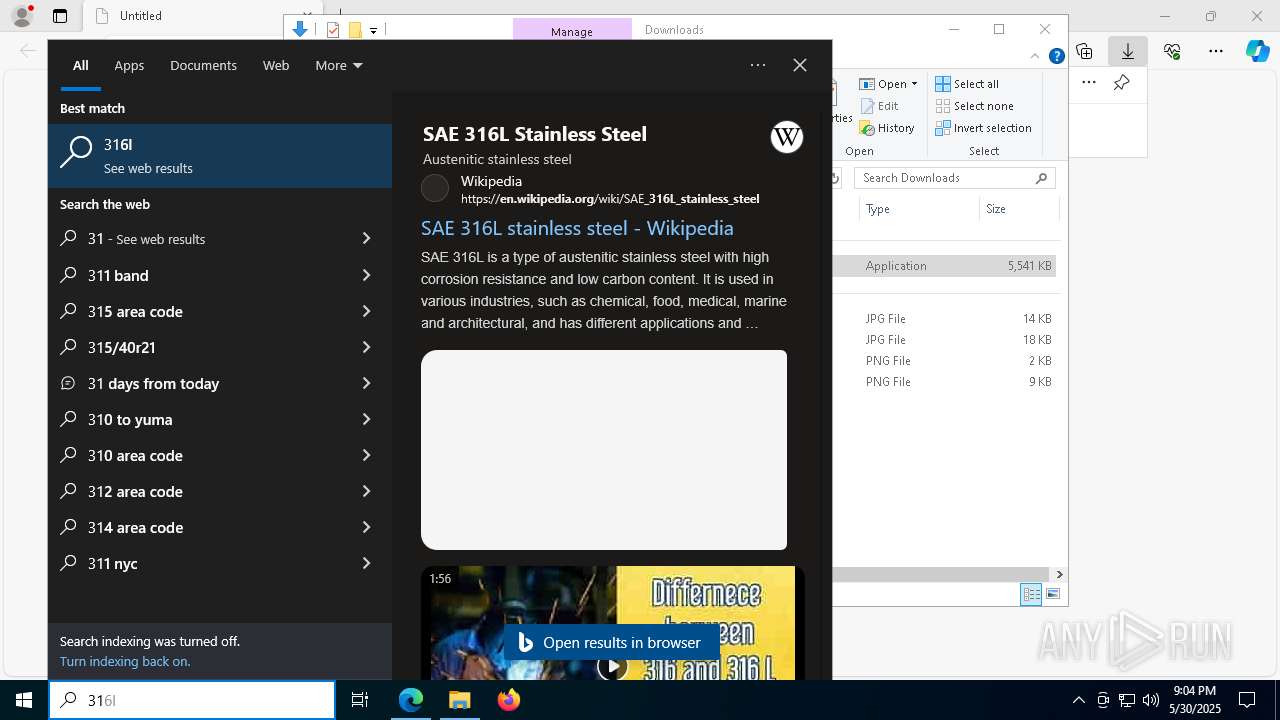Switch to the Web search tab
The height and width of the screenshot is (720, 1280).
point(276,65)
